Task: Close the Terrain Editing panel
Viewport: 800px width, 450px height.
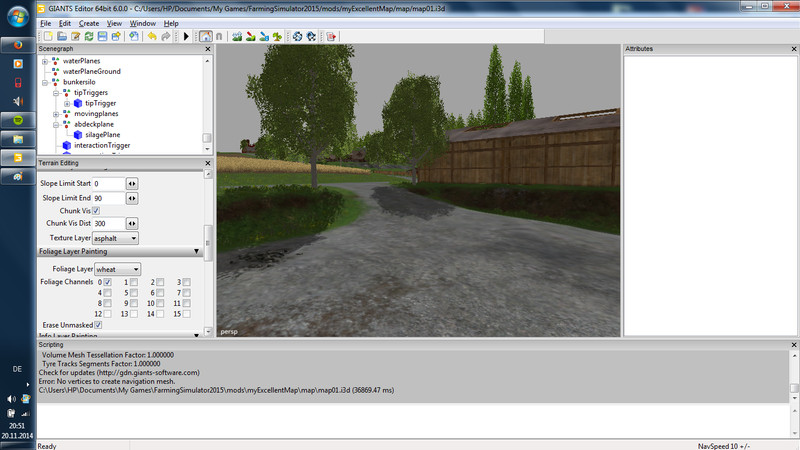Action: [208, 163]
